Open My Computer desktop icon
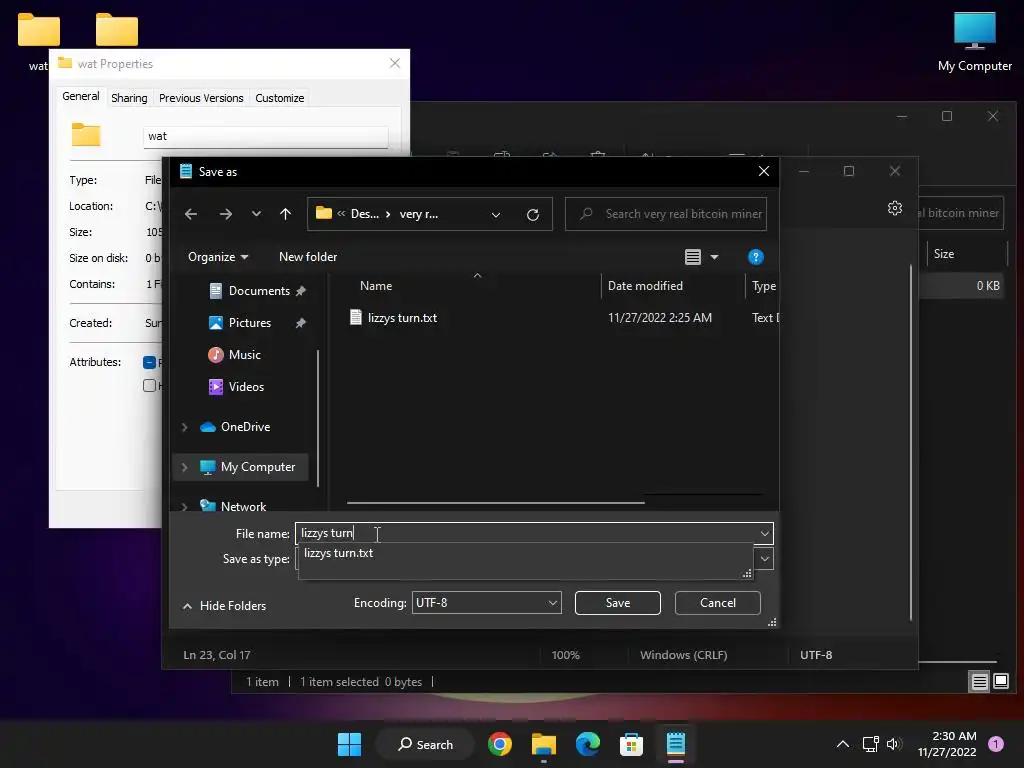The image size is (1024, 768). (x=974, y=42)
